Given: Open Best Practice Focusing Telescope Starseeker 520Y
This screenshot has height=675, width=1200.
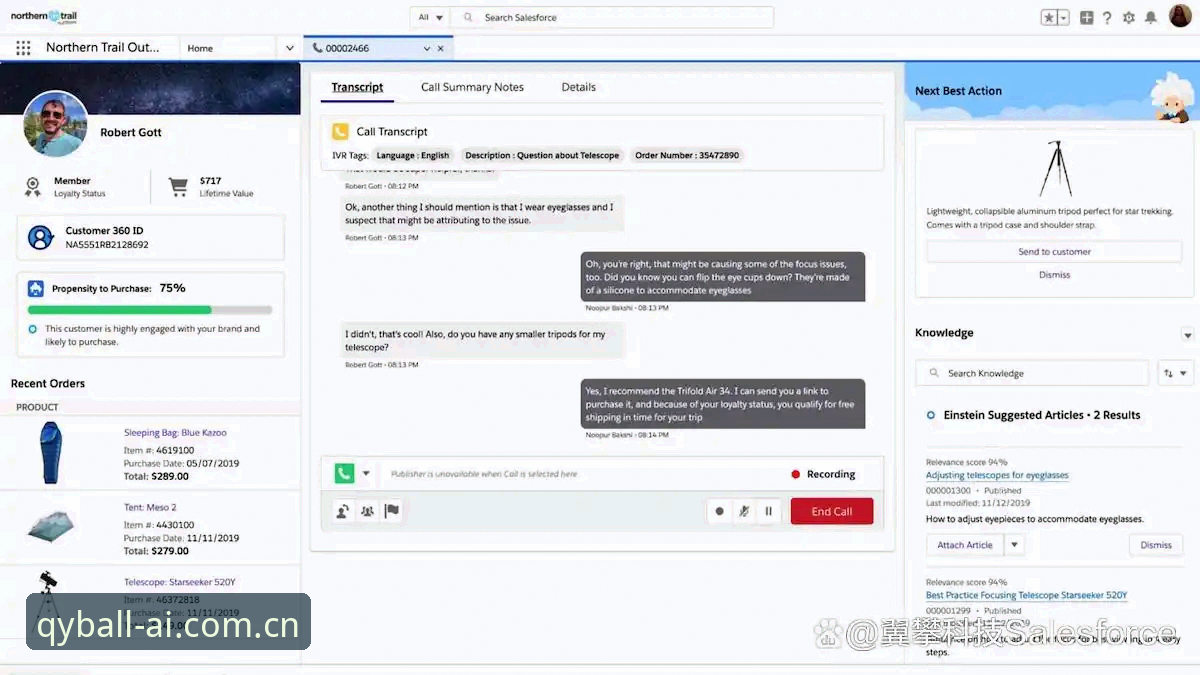Looking at the screenshot, I should (x=1026, y=595).
